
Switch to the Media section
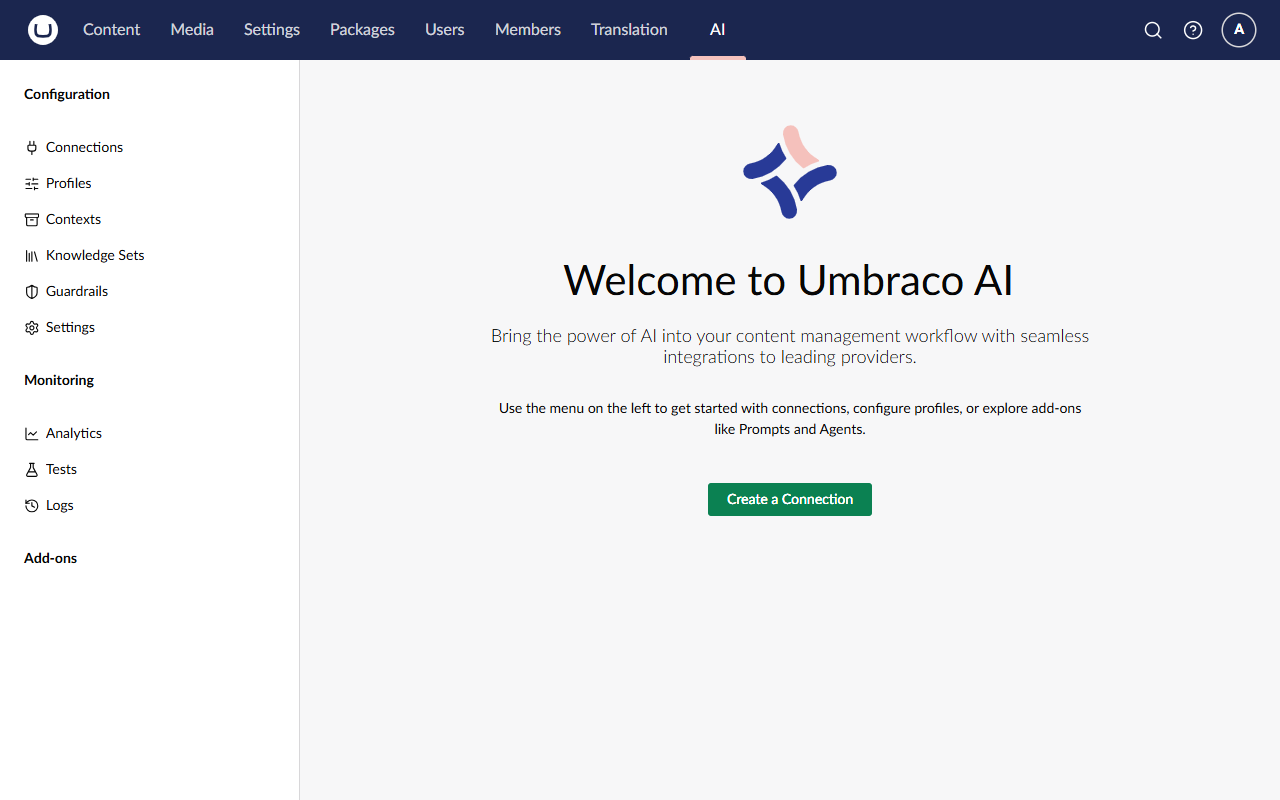pos(192,30)
